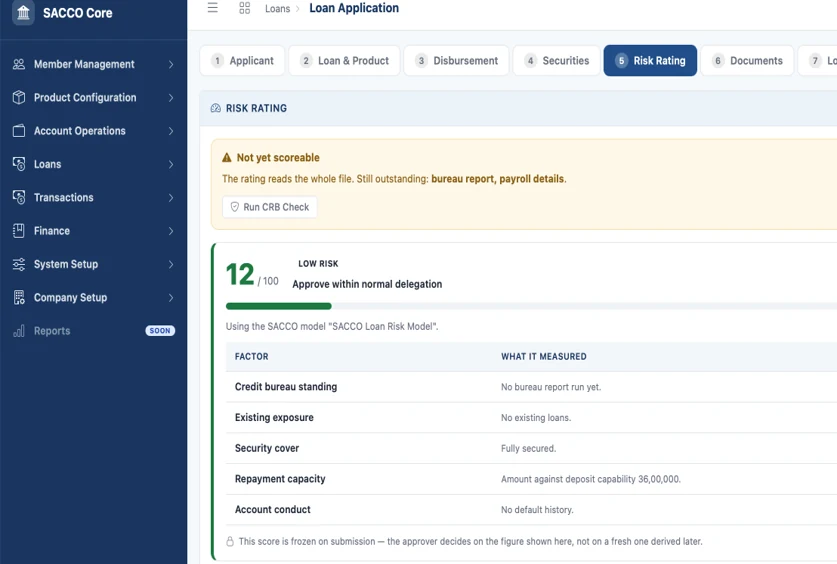Expand the Loans sidebar chevron
The height and width of the screenshot is (564, 837).
(x=171, y=164)
